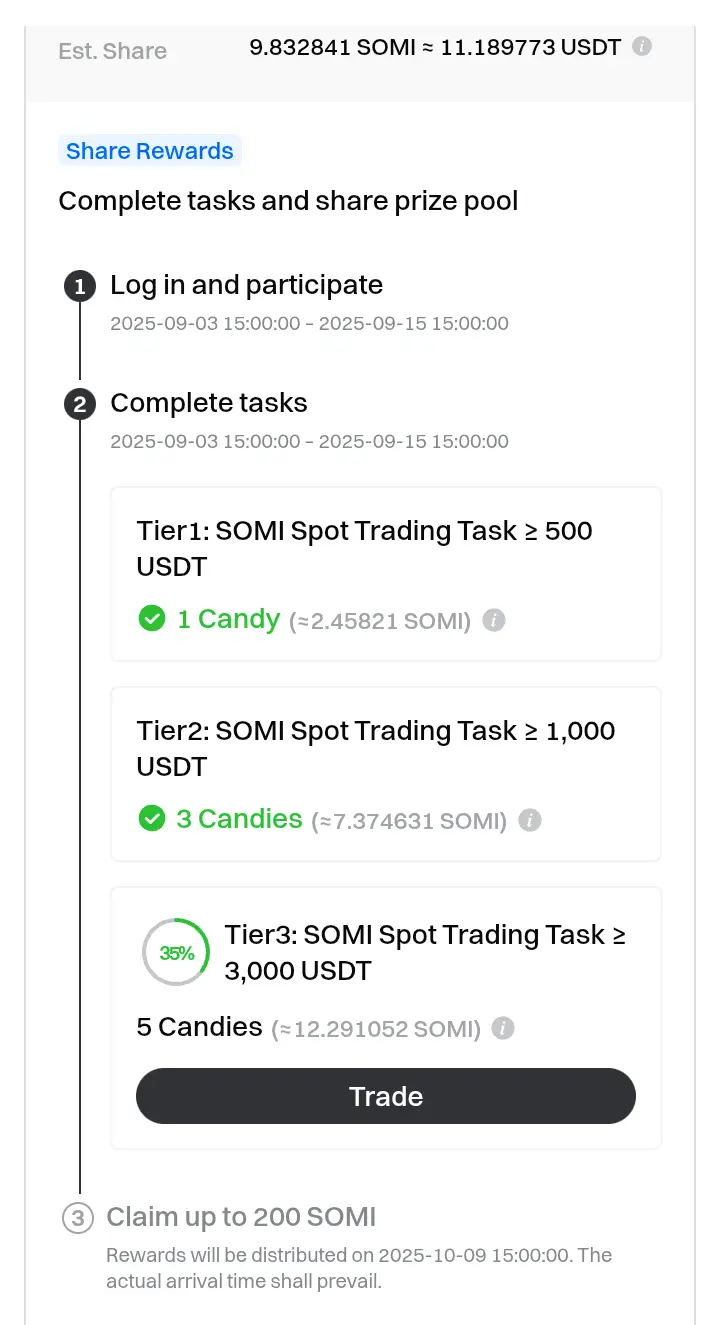Click the 35% circular progress indicator
Viewport: 720px width, 1325px height.
click(176, 953)
